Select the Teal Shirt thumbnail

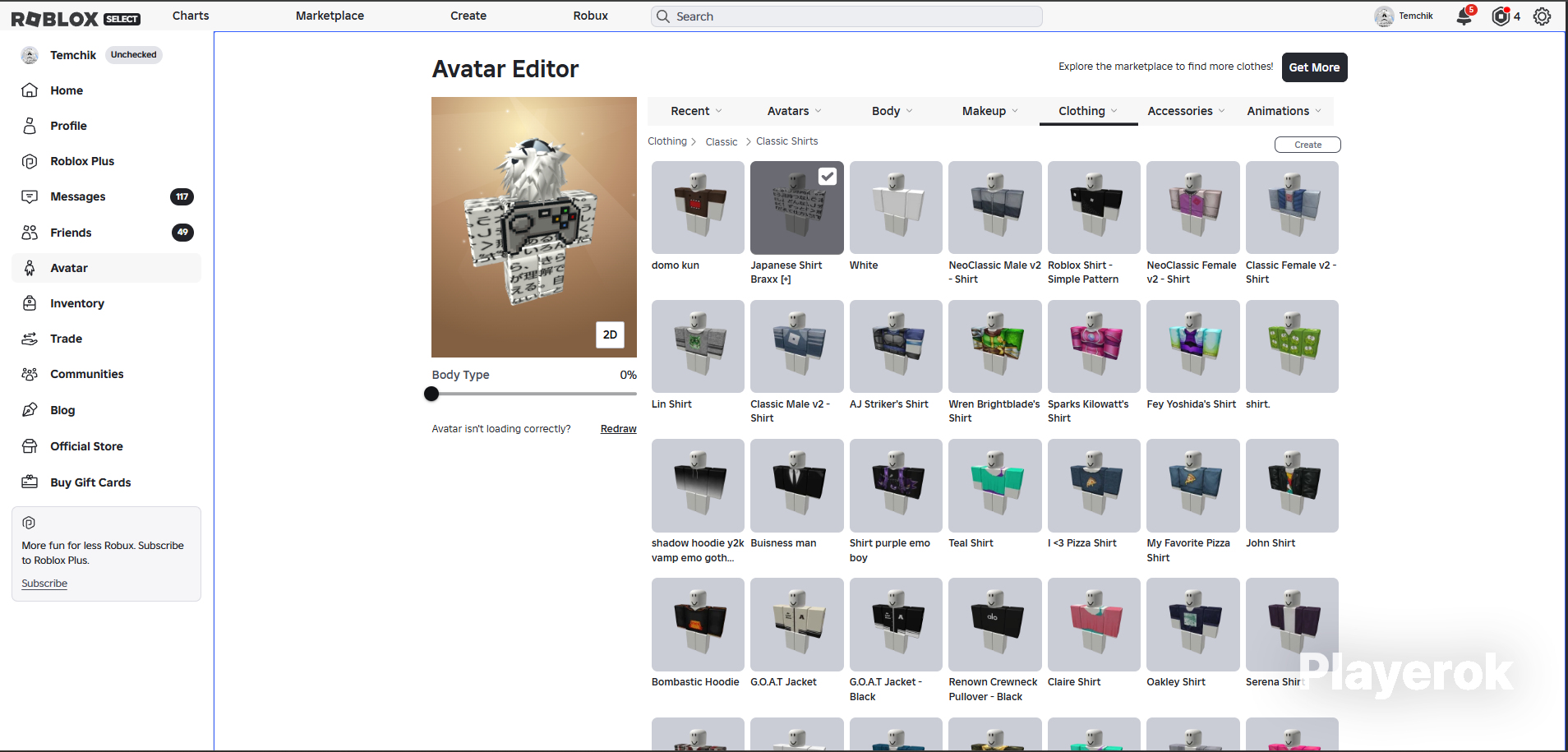click(x=995, y=485)
